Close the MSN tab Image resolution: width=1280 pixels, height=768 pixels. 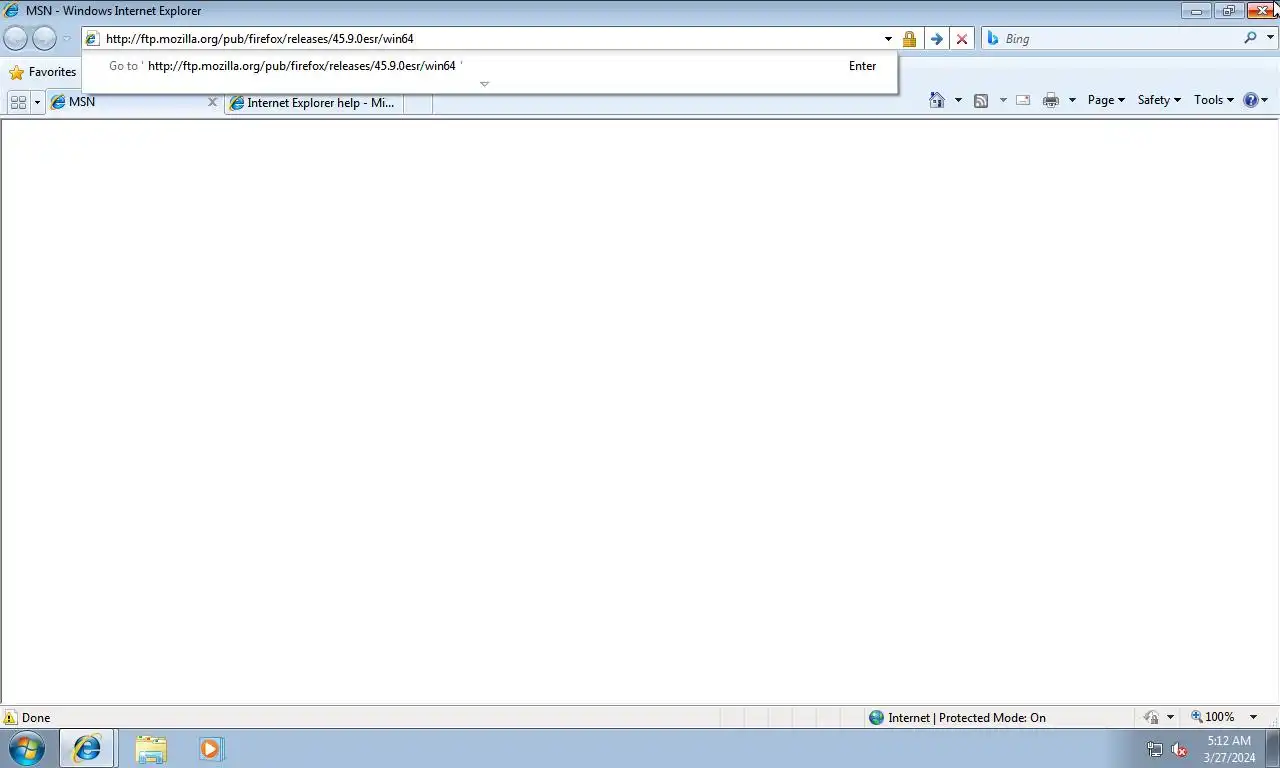coord(212,102)
